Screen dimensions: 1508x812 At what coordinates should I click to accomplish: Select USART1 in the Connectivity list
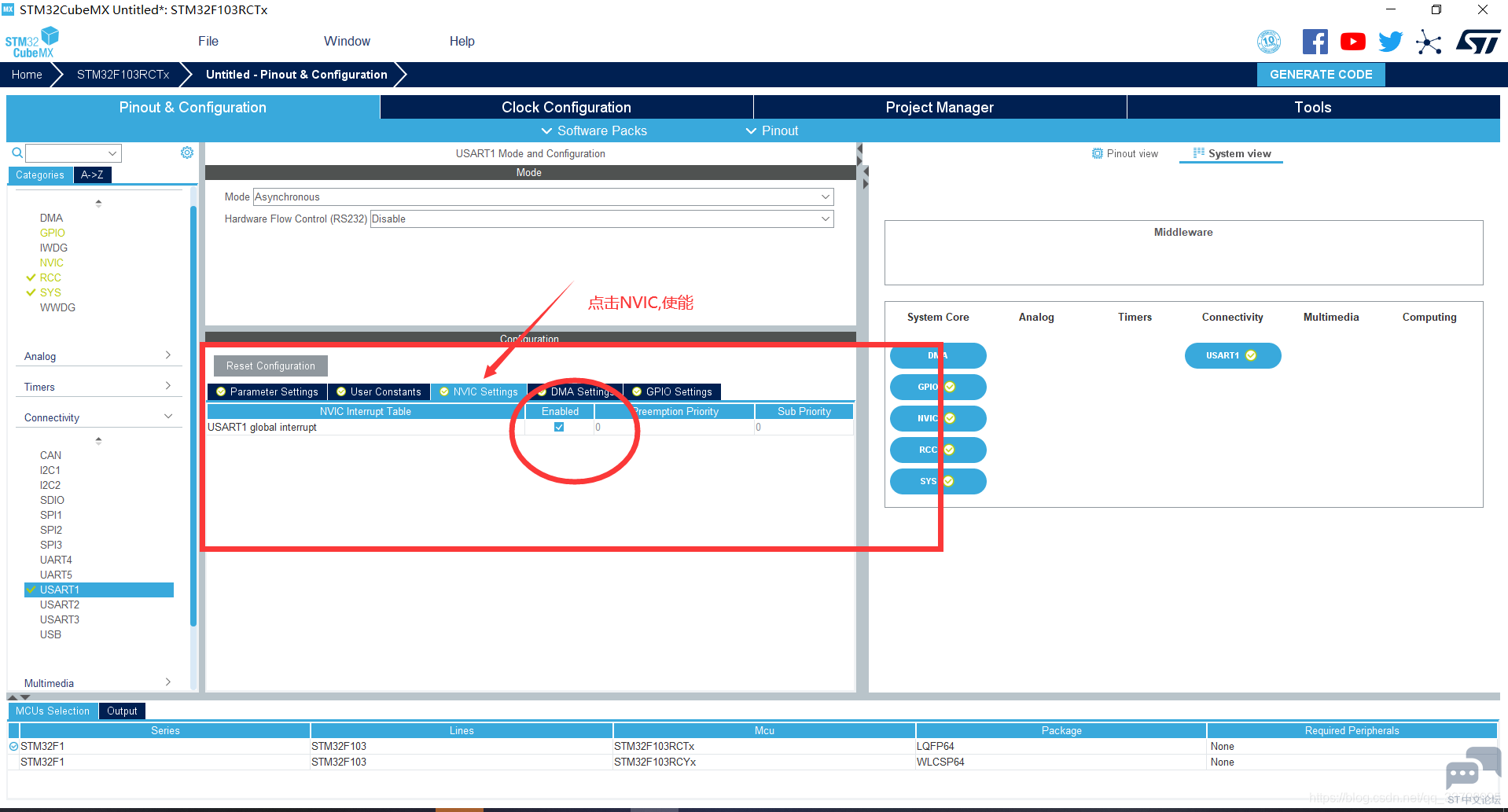tap(98, 590)
